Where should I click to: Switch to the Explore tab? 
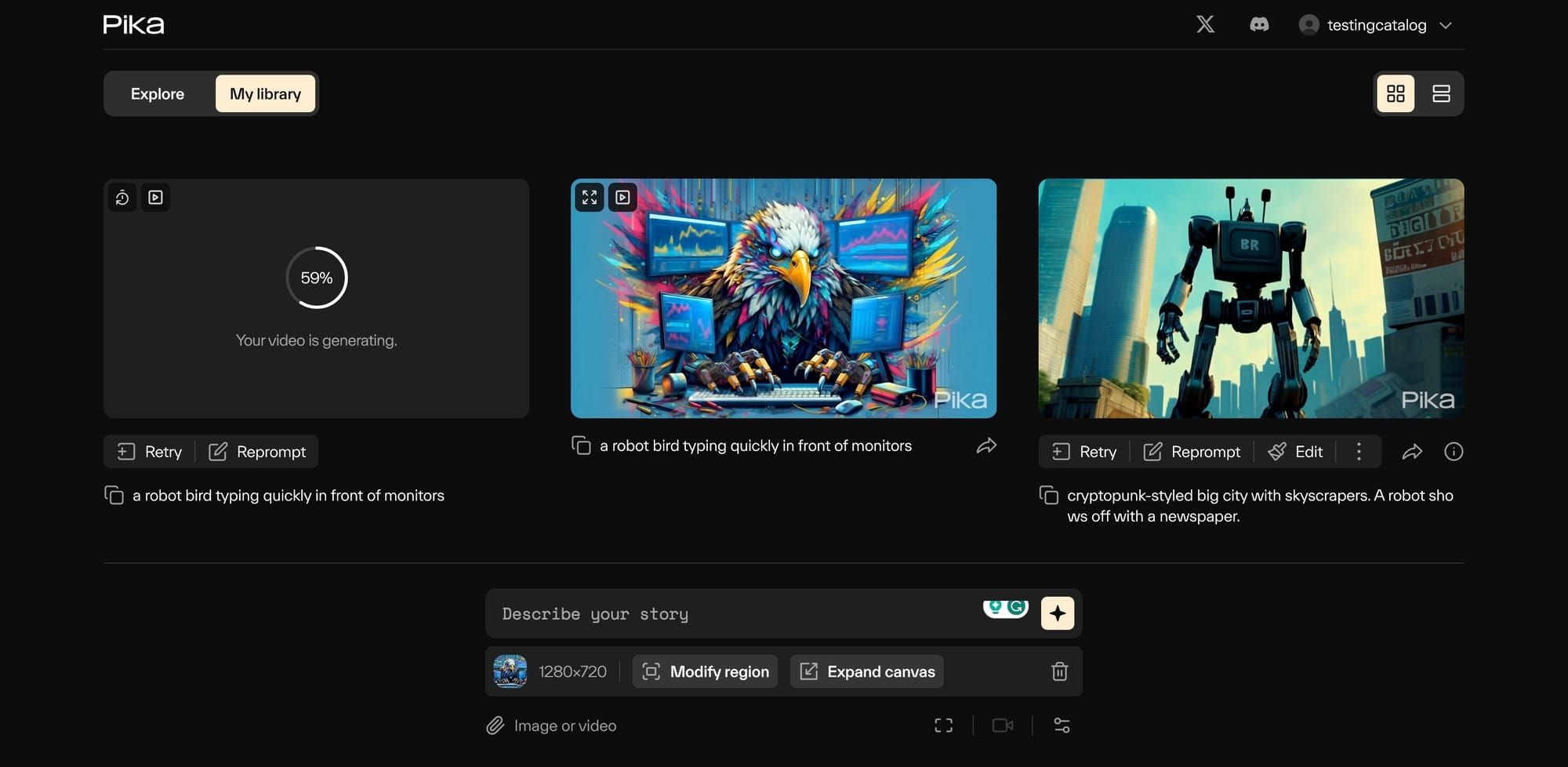click(x=158, y=93)
